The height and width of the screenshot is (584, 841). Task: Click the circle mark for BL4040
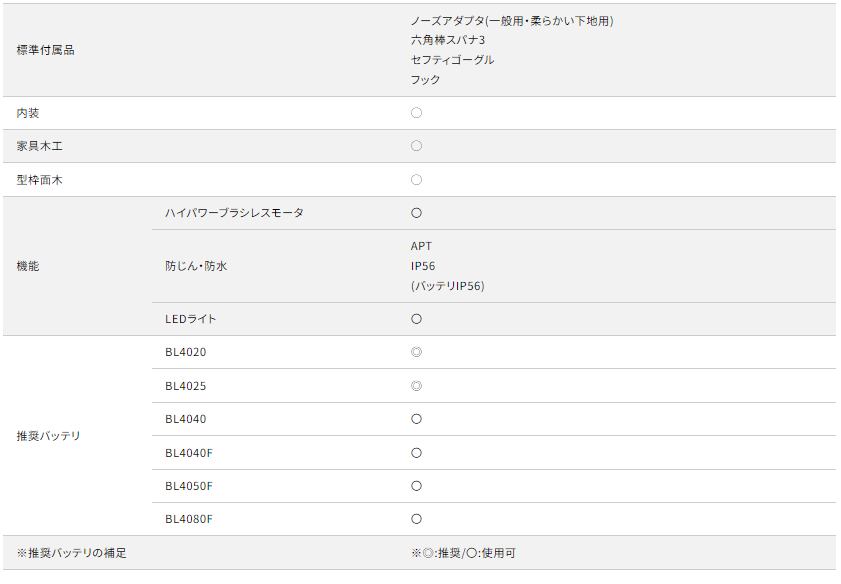416,419
